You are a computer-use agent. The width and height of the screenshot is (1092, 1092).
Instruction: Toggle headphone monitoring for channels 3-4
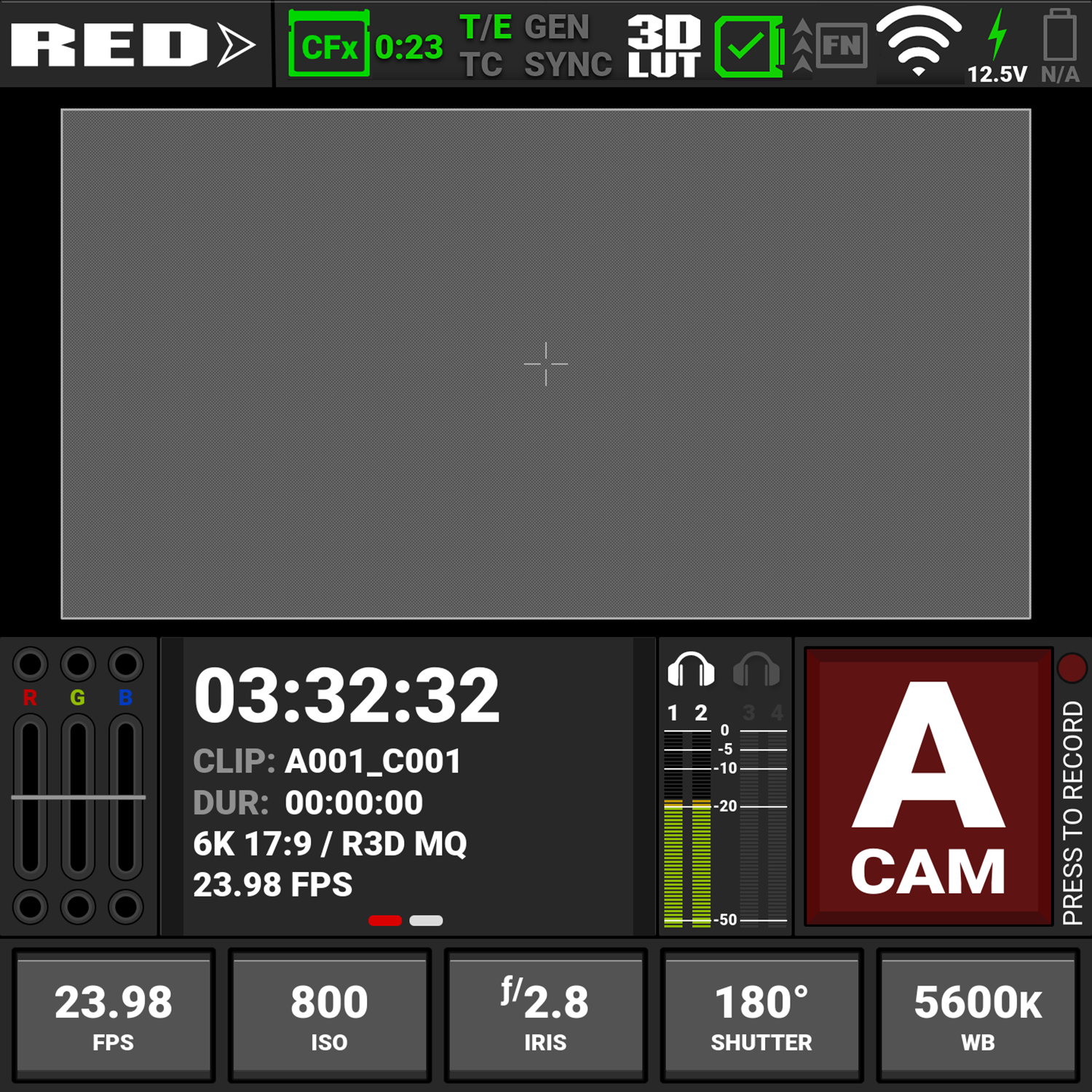click(x=756, y=669)
